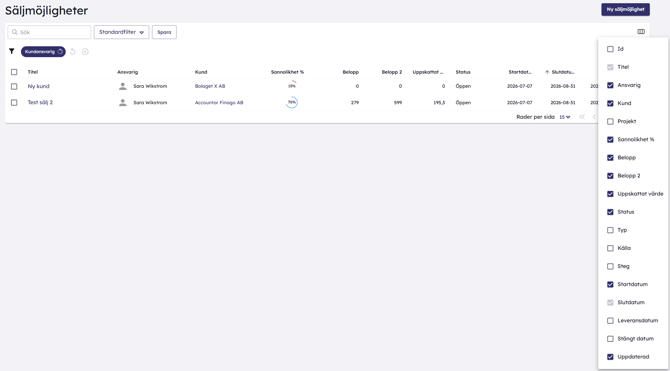Screen dimensions: 670x371
Task: Click the reset filter undo icon
Action: (73, 52)
